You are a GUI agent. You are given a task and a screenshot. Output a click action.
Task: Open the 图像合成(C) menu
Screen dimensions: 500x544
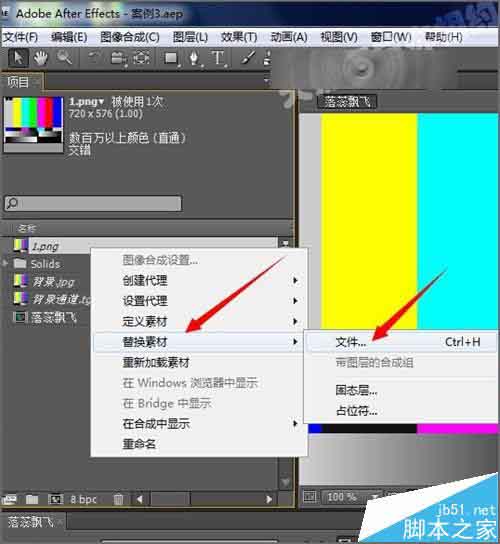[130, 37]
